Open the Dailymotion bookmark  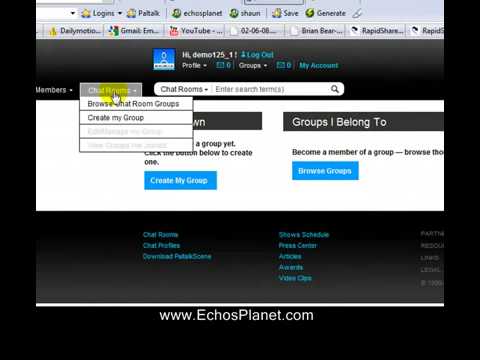pyautogui.click(x=75, y=31)
